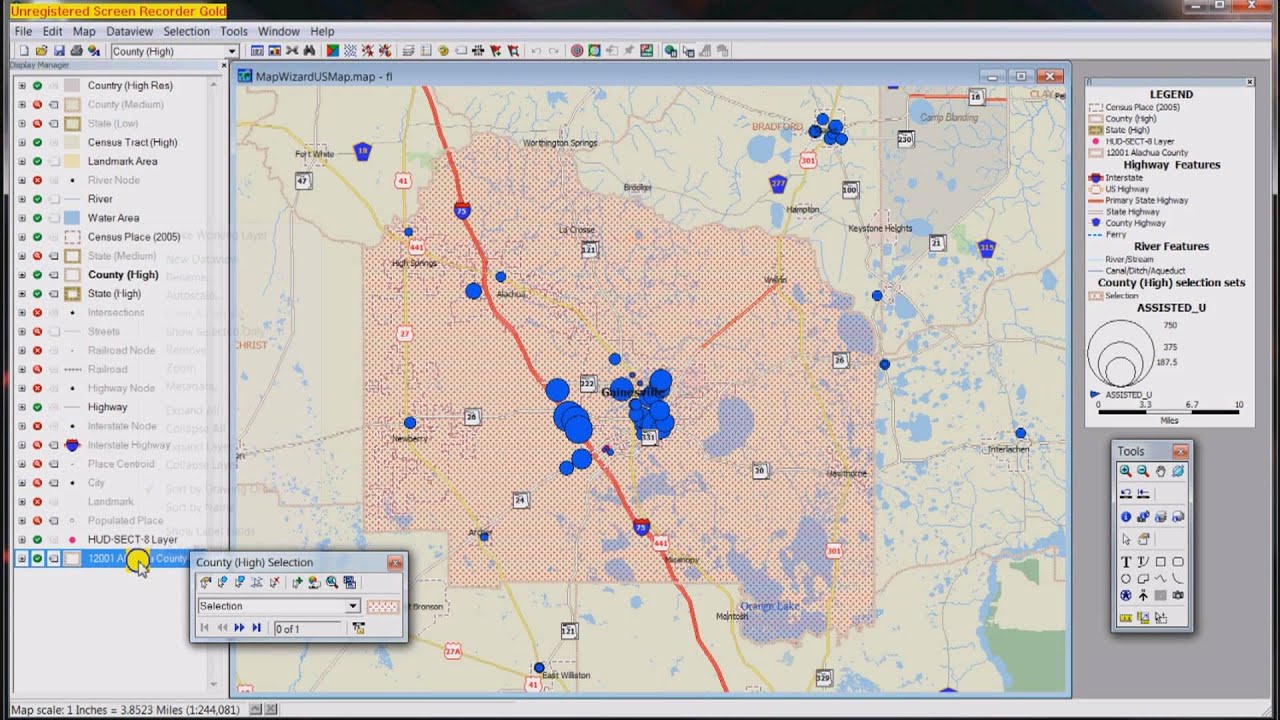The image size is (1280, 720).
Task: Open the Selection set dropdown
Action: click(352, 606)
